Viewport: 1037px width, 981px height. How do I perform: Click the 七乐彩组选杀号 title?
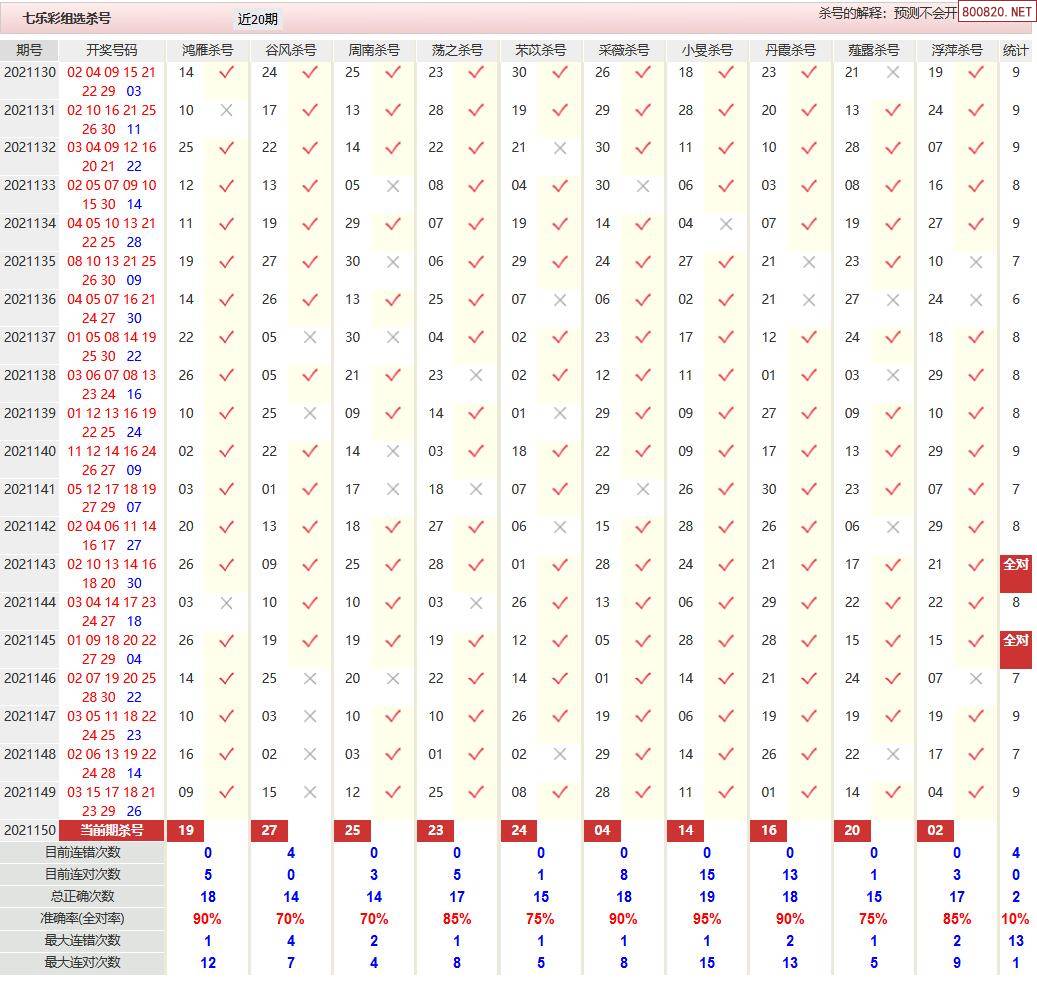67,19
